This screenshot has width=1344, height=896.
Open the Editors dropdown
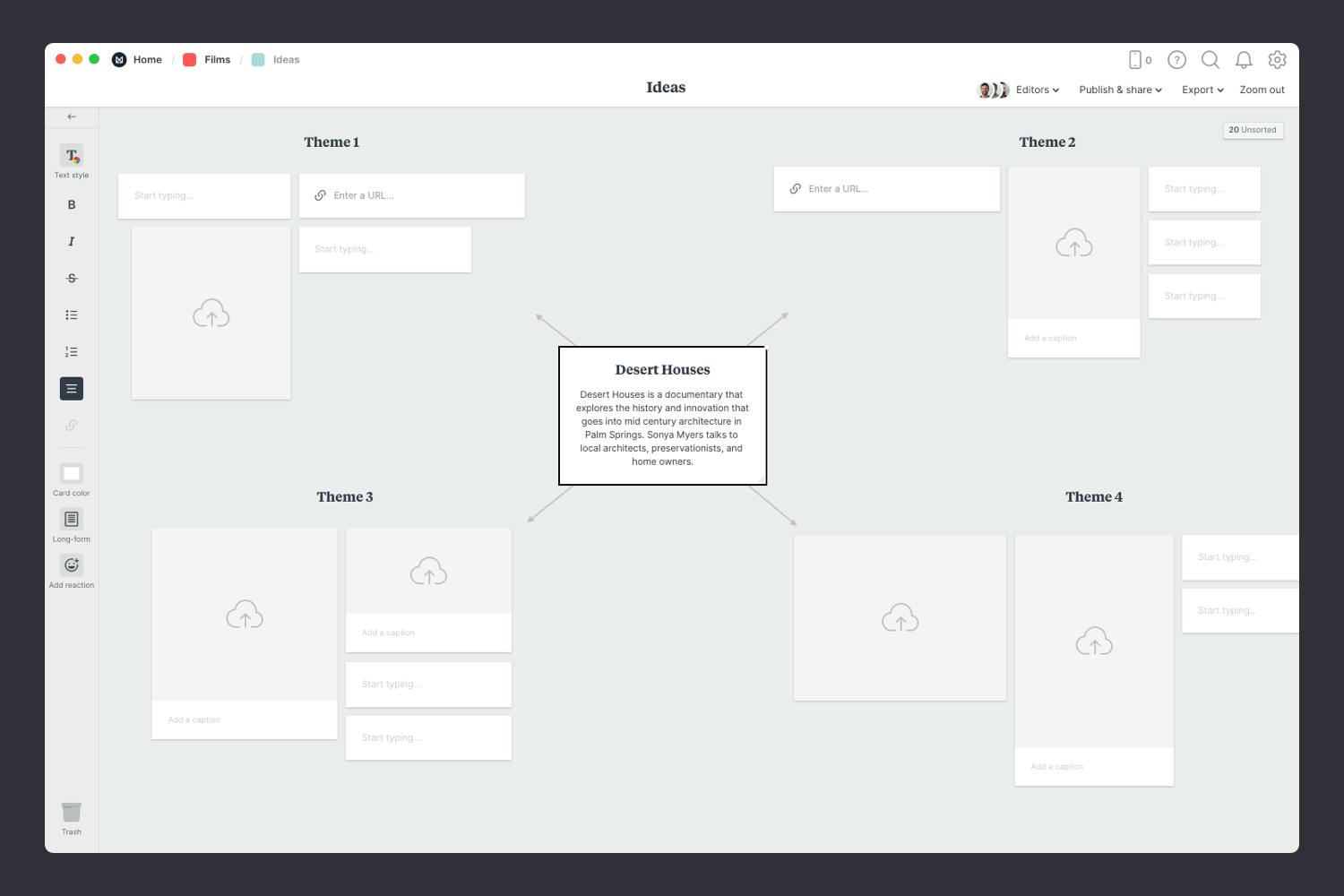pos(1035,90)
